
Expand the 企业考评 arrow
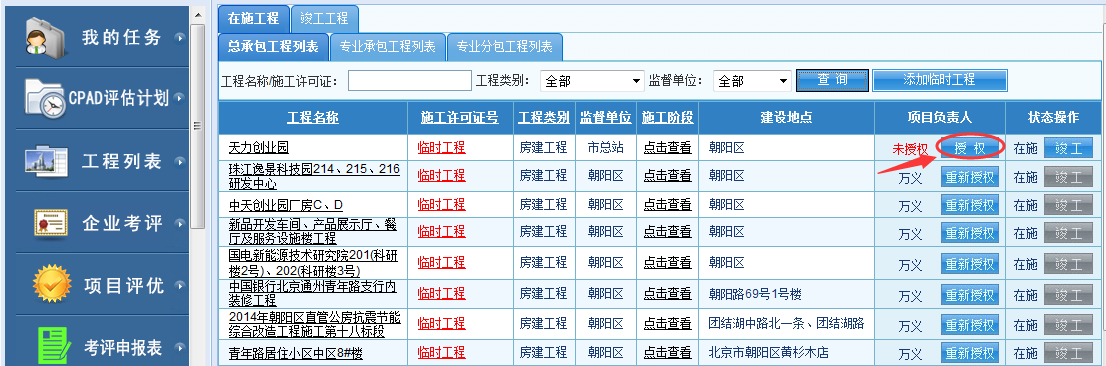pyautogui.click(x=181, y=224)
